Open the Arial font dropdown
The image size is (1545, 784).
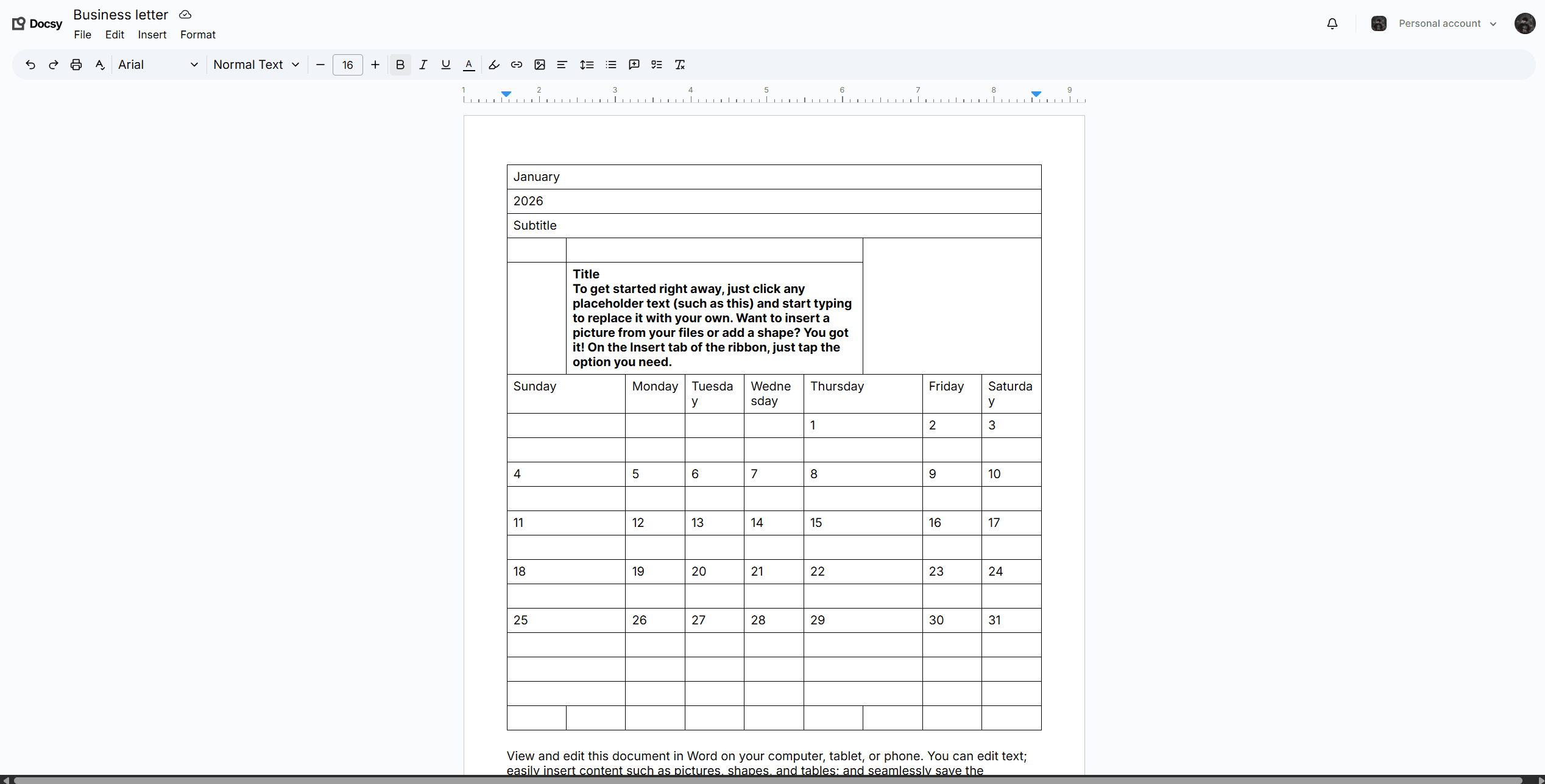click(158, 65)
